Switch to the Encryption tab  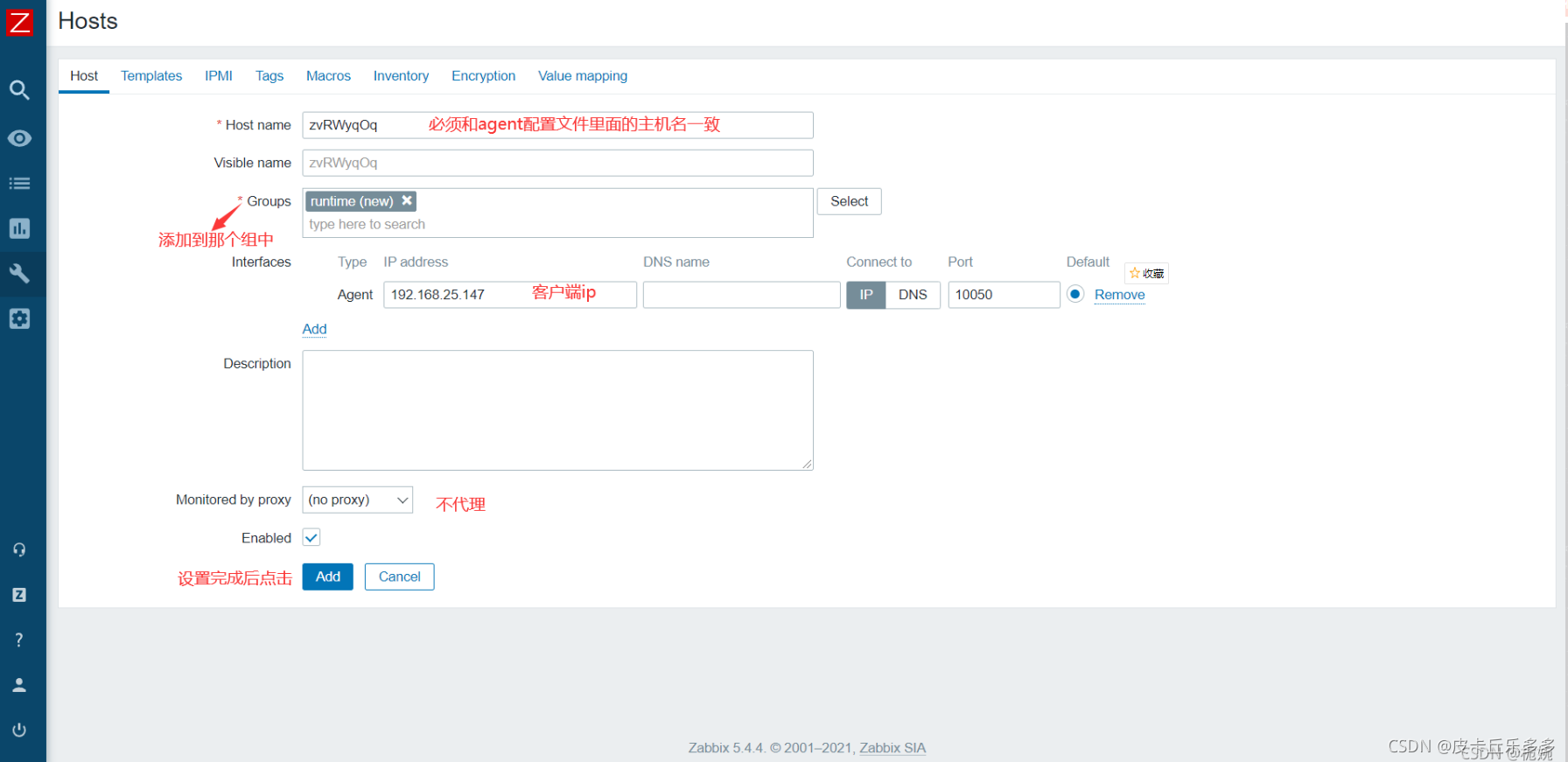pos(483,76)
